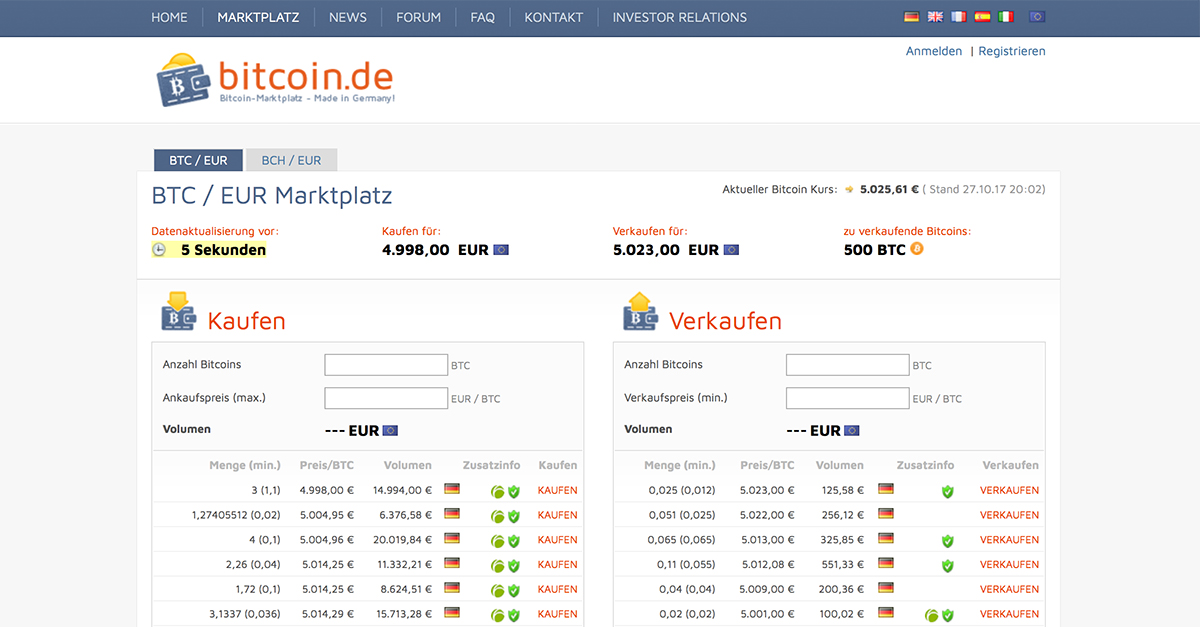Click German flag in the 200,36 € row
The image size is (1200, 627).
tap(885, 588)
